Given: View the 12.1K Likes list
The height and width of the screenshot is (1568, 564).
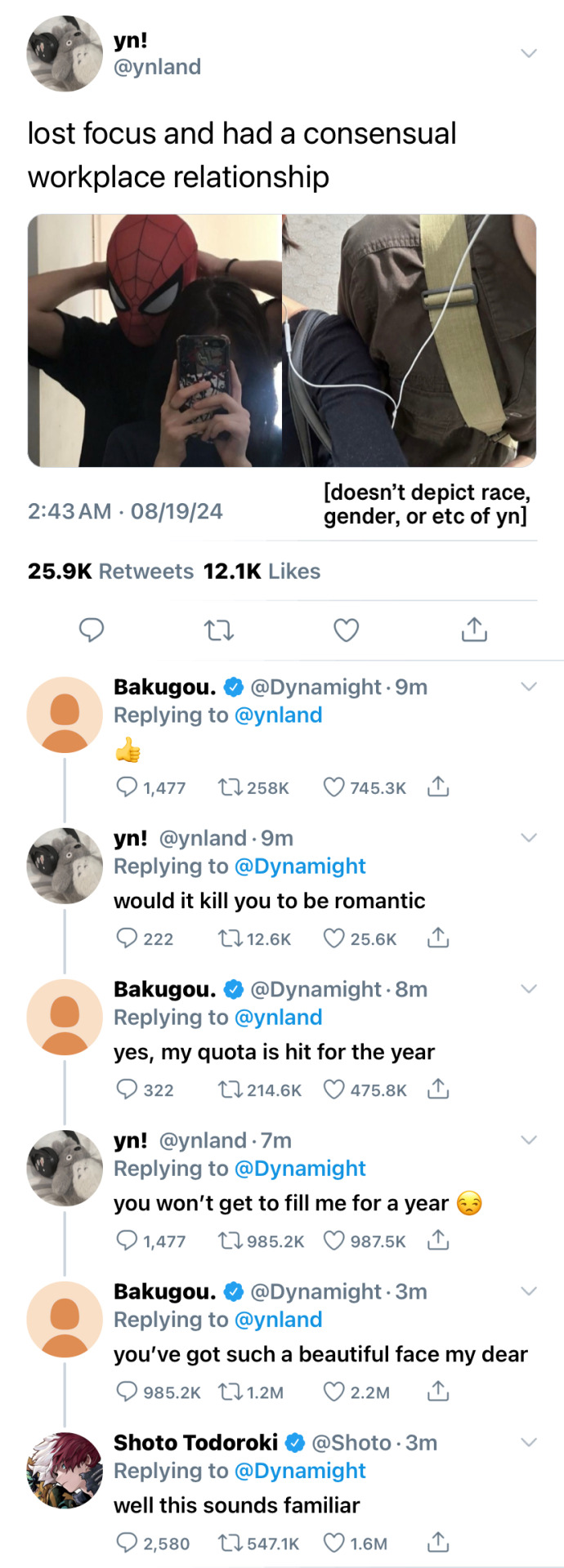Looking at the screenshot, I should [262, 571].
